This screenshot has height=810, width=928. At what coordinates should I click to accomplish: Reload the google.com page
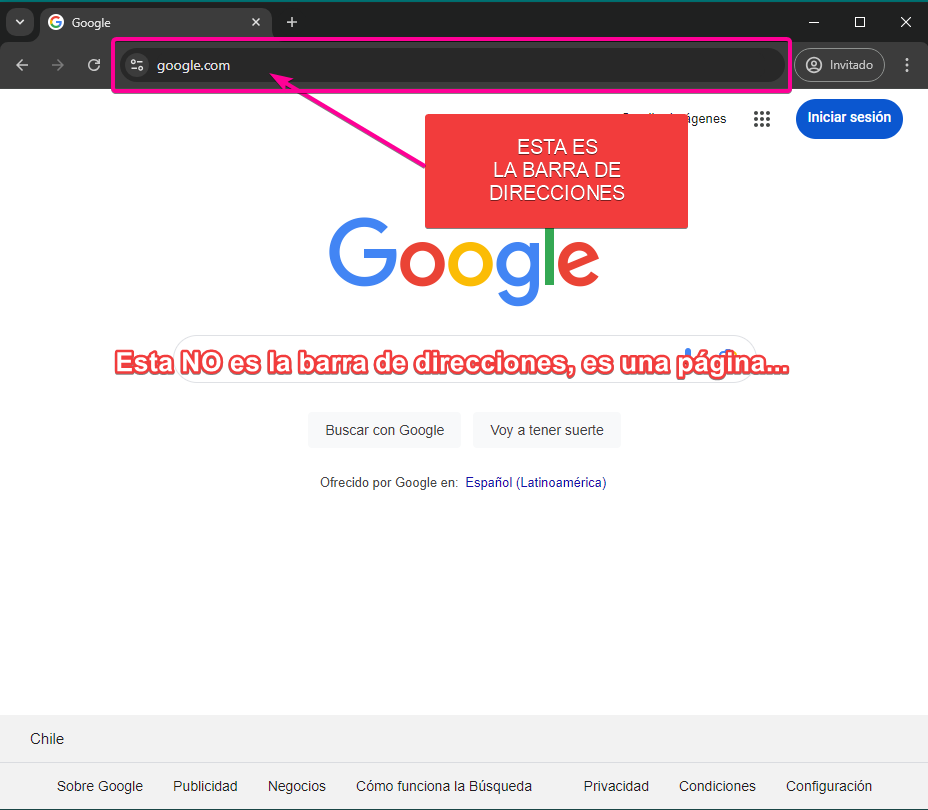[x=94, y=65]
